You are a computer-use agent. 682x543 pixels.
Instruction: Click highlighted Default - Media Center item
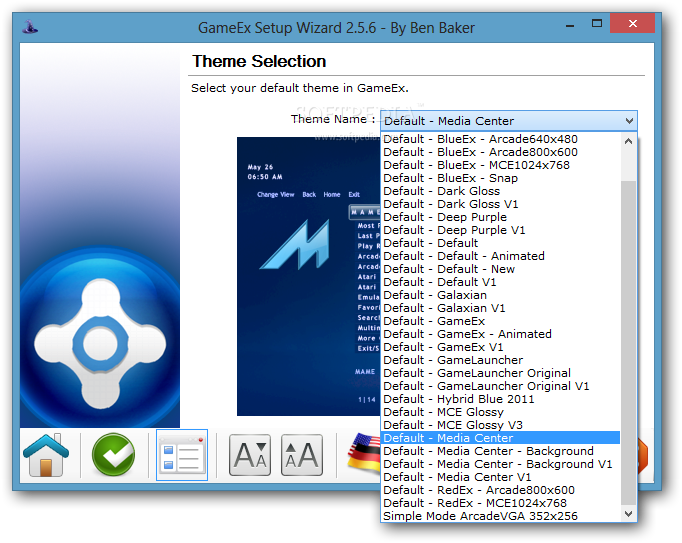(x=500, y=438)
